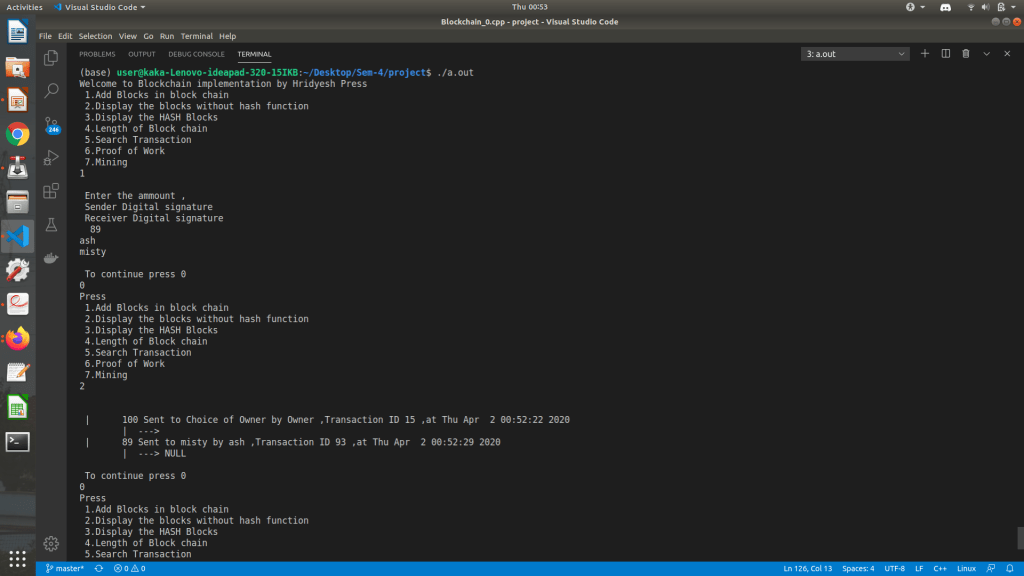Switch to the PROBLEMS tab
This screenshot has width=1024, height=576.
pos(97,54)
